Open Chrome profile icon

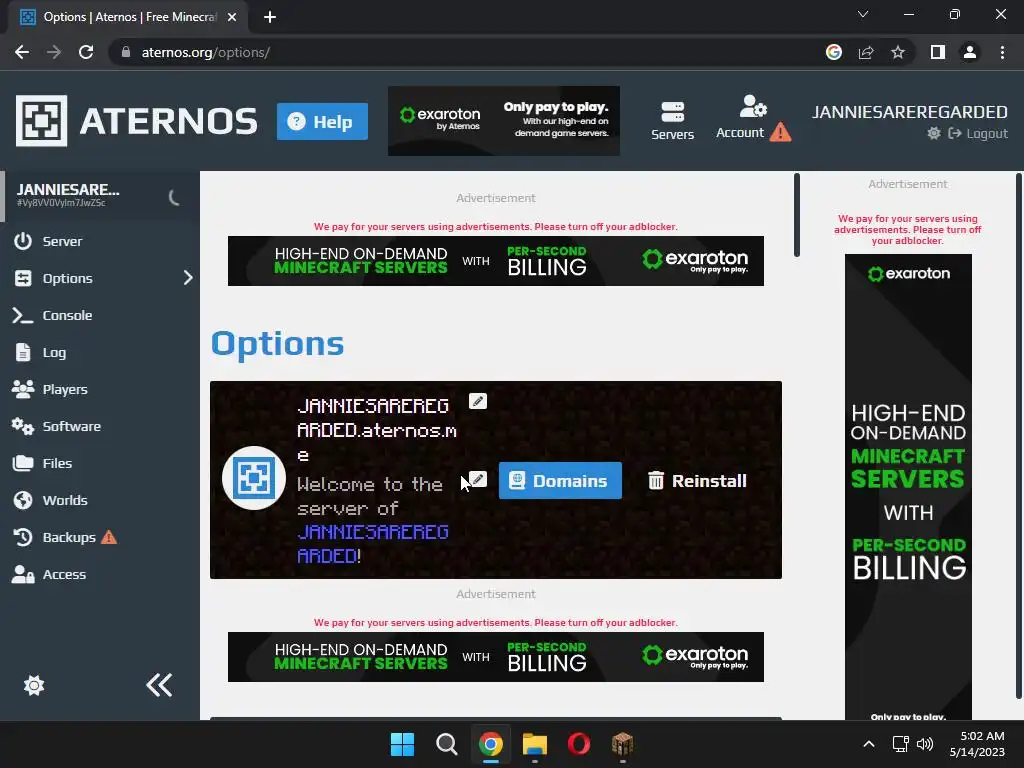[x=970, y=52]
